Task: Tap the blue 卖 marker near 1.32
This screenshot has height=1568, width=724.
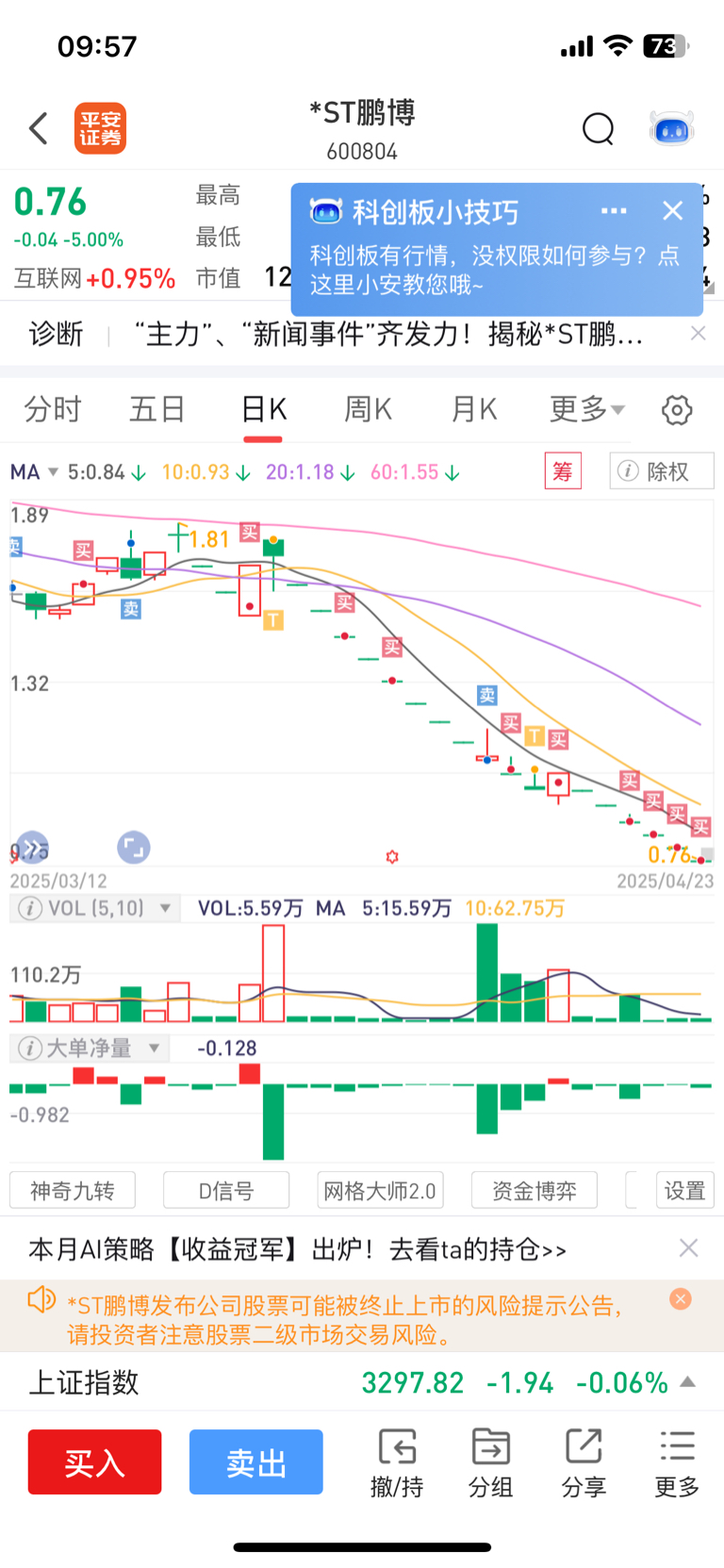Action: click(x=486, y=695)
